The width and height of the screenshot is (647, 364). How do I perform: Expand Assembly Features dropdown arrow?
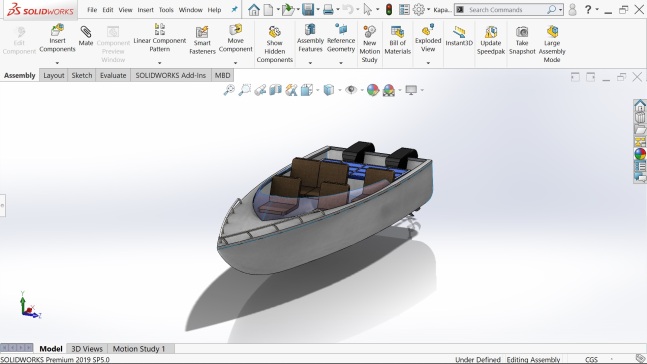(310, 63)
